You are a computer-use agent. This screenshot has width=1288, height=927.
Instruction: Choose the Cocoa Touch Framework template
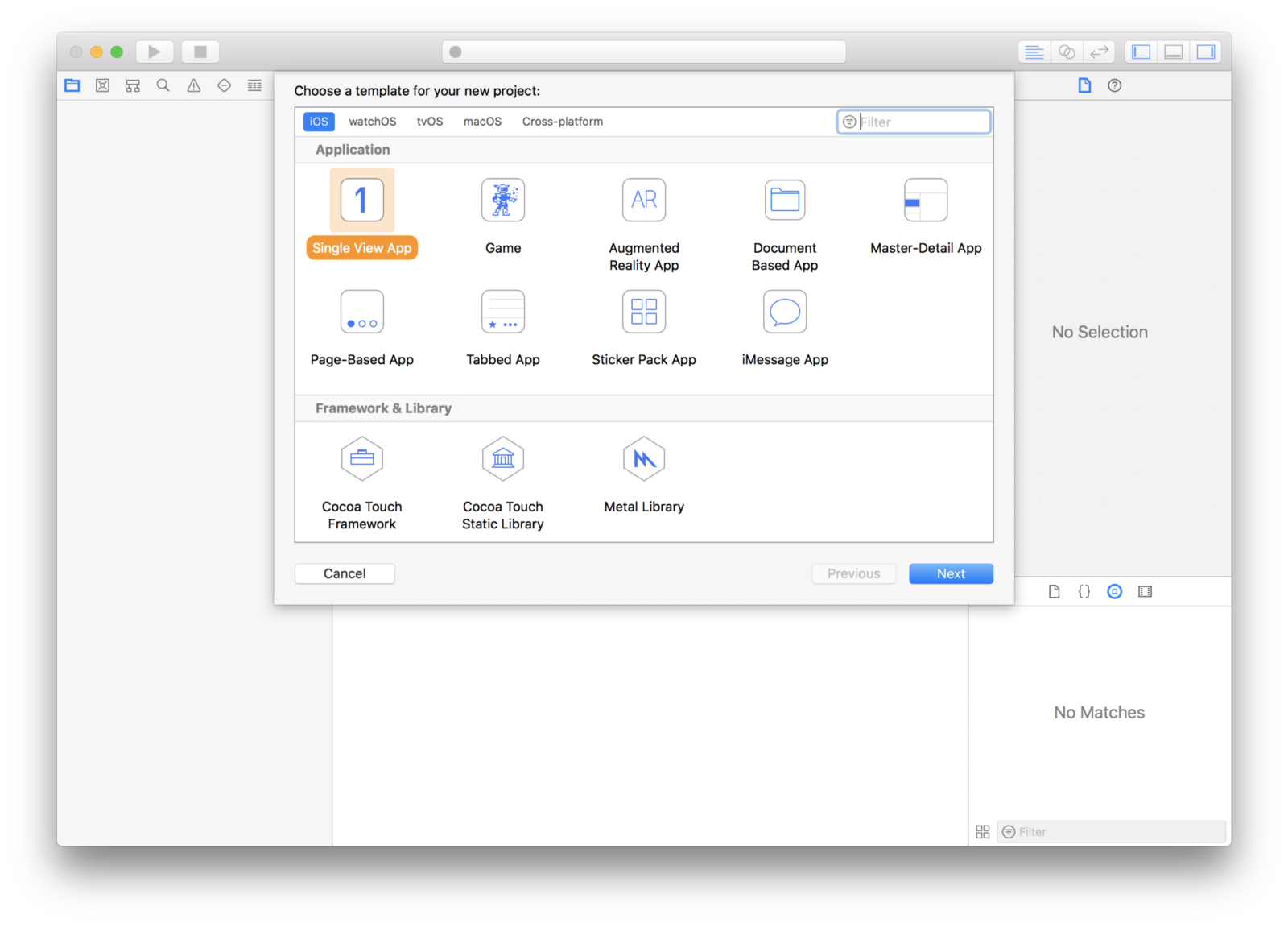362,483
